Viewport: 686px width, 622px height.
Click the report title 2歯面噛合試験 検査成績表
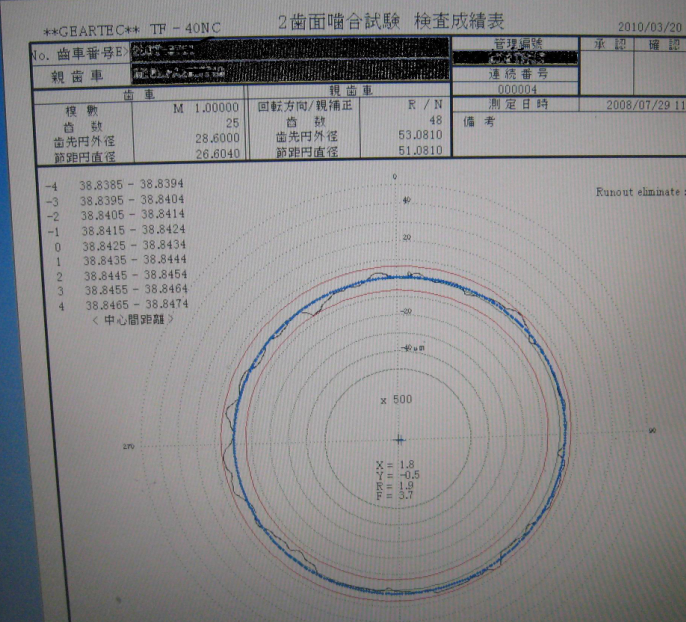click(391, 21)
